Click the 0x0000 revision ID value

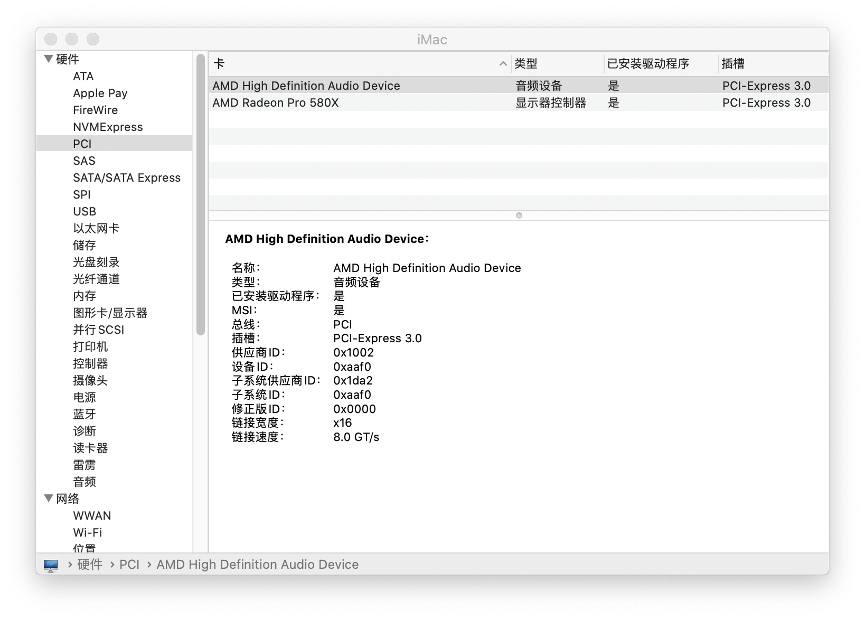pyautogui.click(x=355, y=409)
